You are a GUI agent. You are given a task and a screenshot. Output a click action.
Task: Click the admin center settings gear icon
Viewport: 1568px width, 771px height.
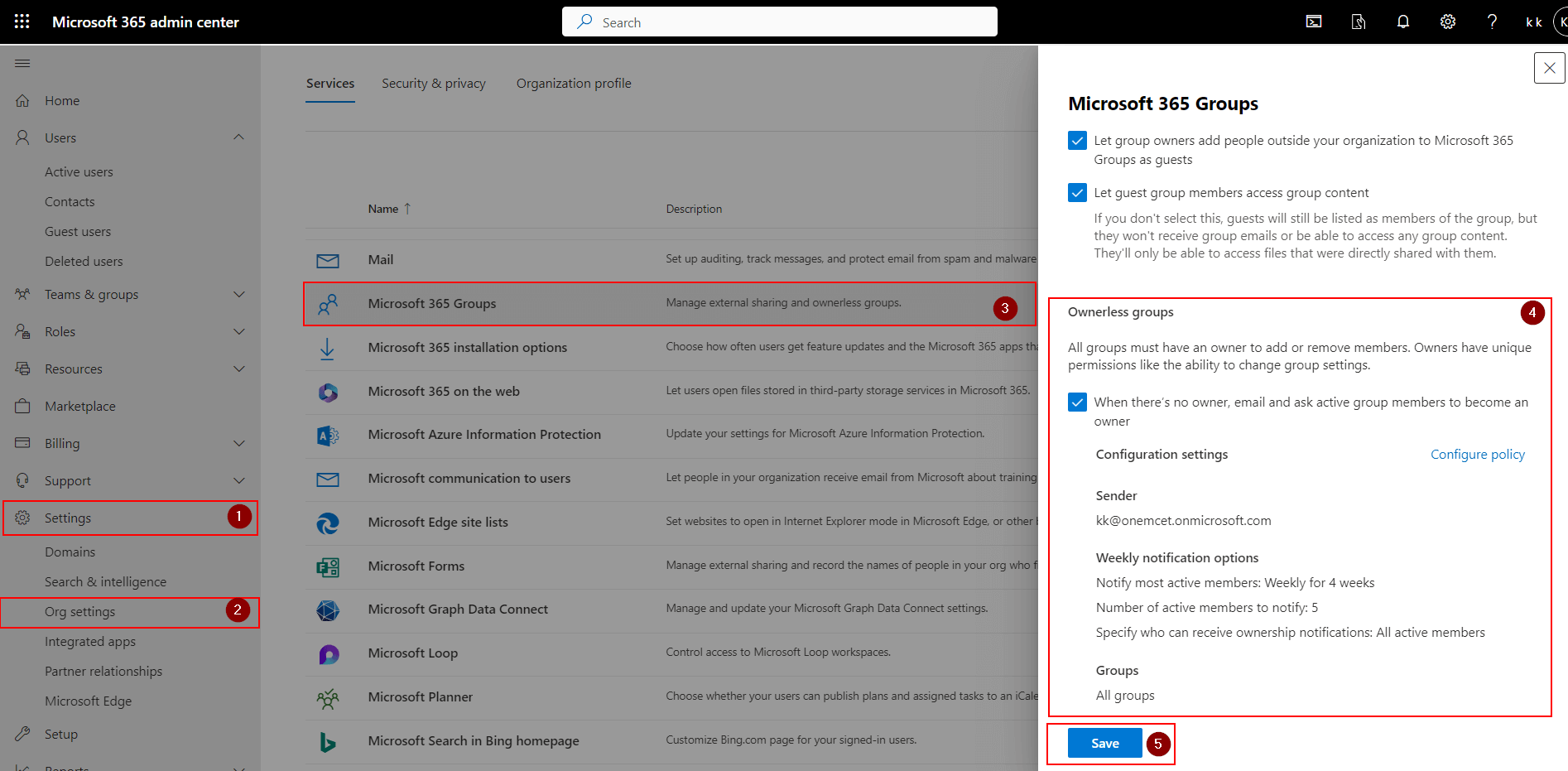(1447, 22)
